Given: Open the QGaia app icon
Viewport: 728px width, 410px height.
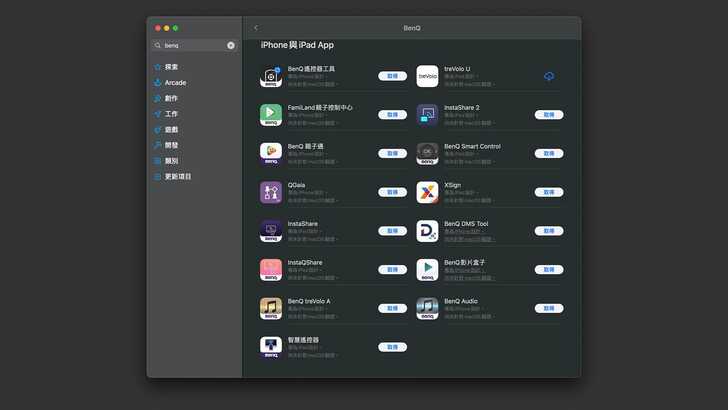Looking at the screenshot, I should click(x=271, y=192).
